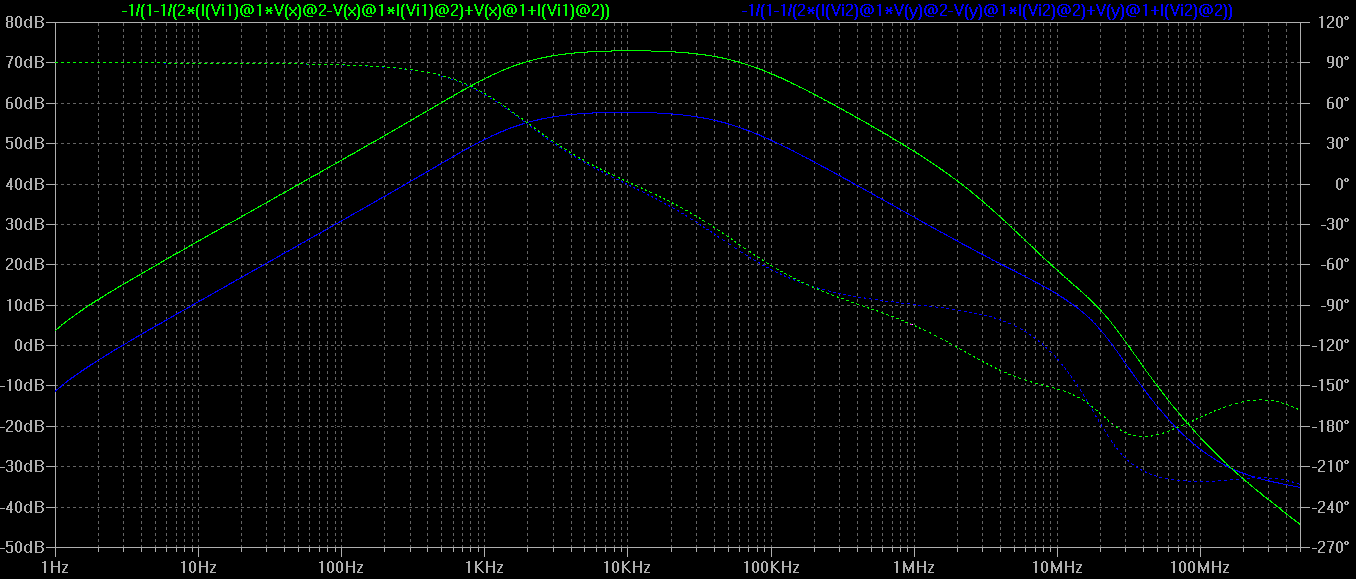Click the 1KHz frequency axis label

tap(484, 567)
